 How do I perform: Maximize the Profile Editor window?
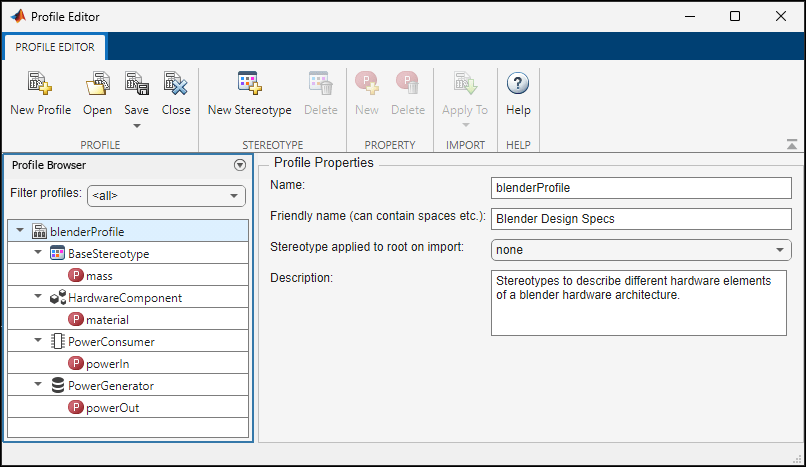pos(735,16)
